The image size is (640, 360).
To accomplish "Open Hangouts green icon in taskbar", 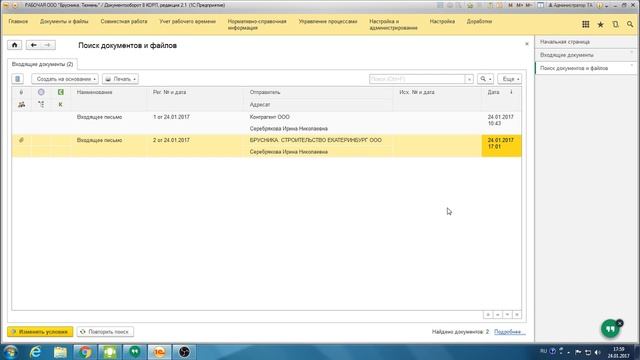I will 135,352.
